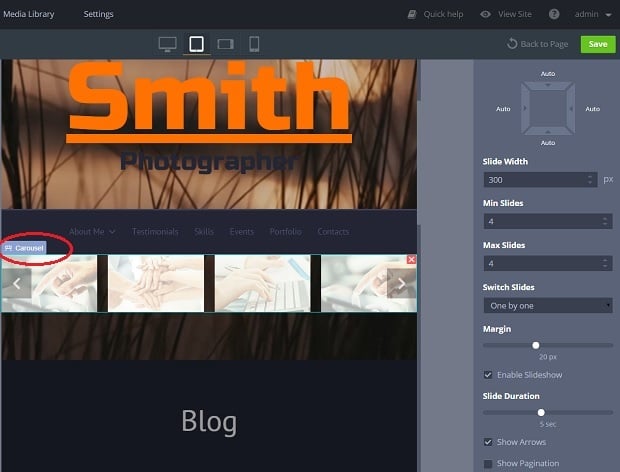Viewport: 620px width, 472px height.
Task: Open the question mark help icon
Action: [x=554, y=14]
